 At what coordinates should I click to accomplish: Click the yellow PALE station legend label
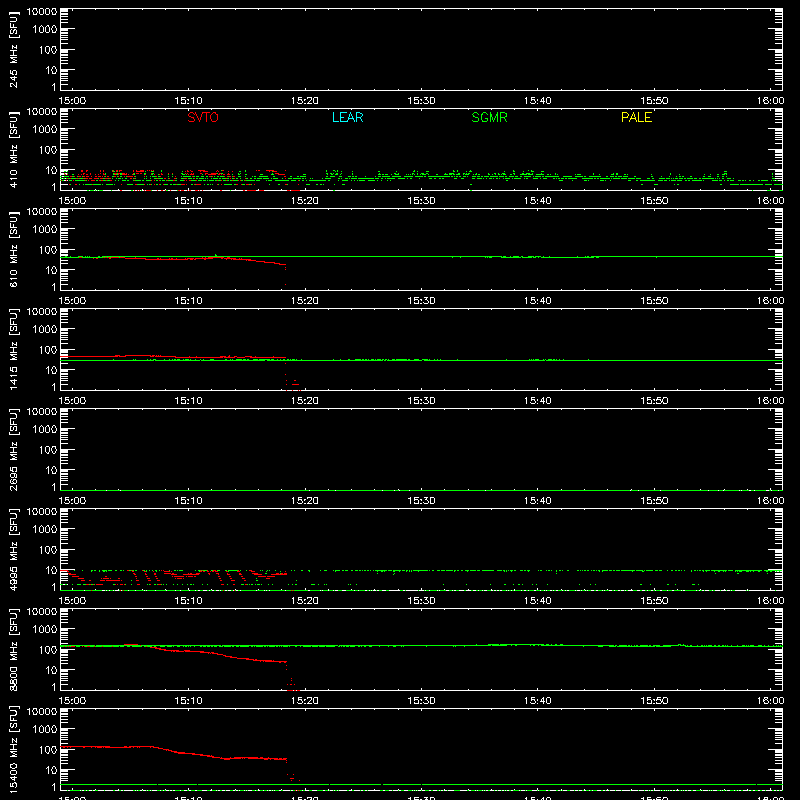click(x=636, y=117)
